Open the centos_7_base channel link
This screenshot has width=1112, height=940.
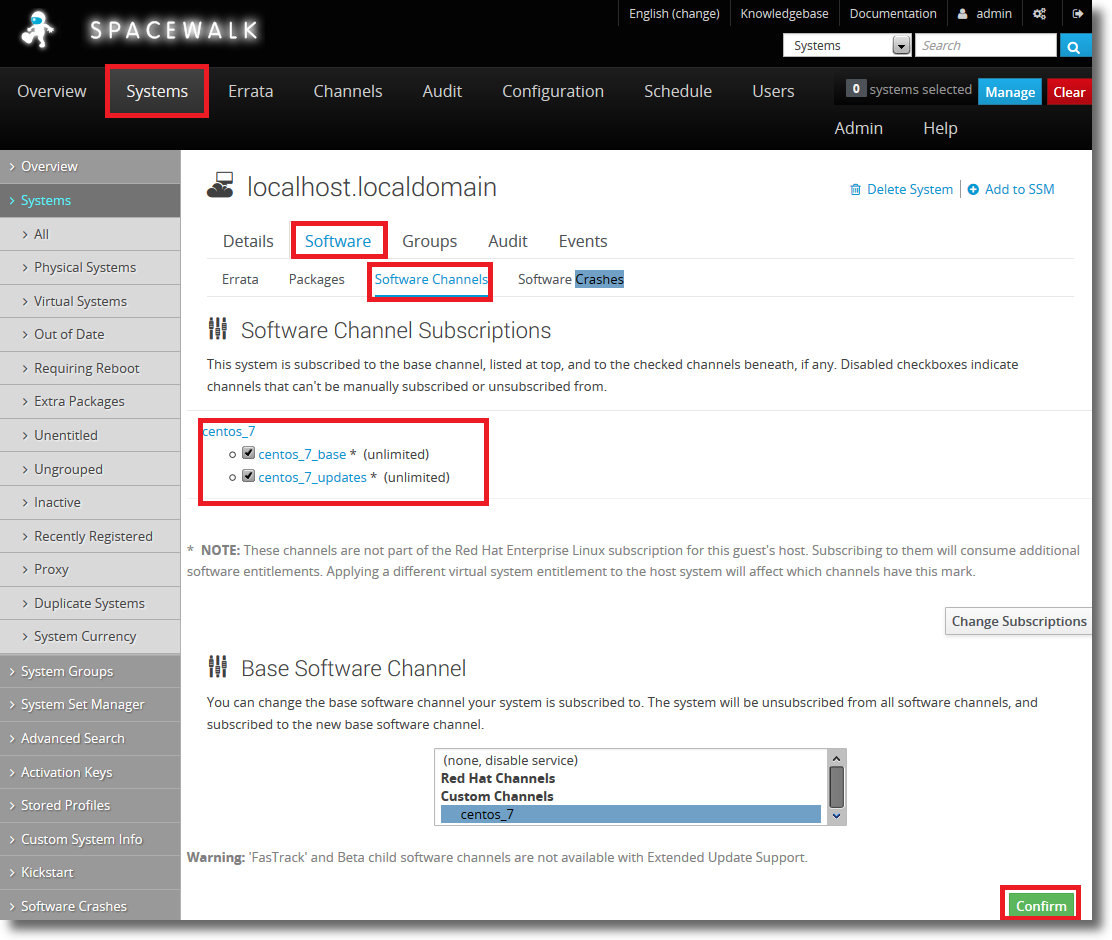tap(302, 455)
